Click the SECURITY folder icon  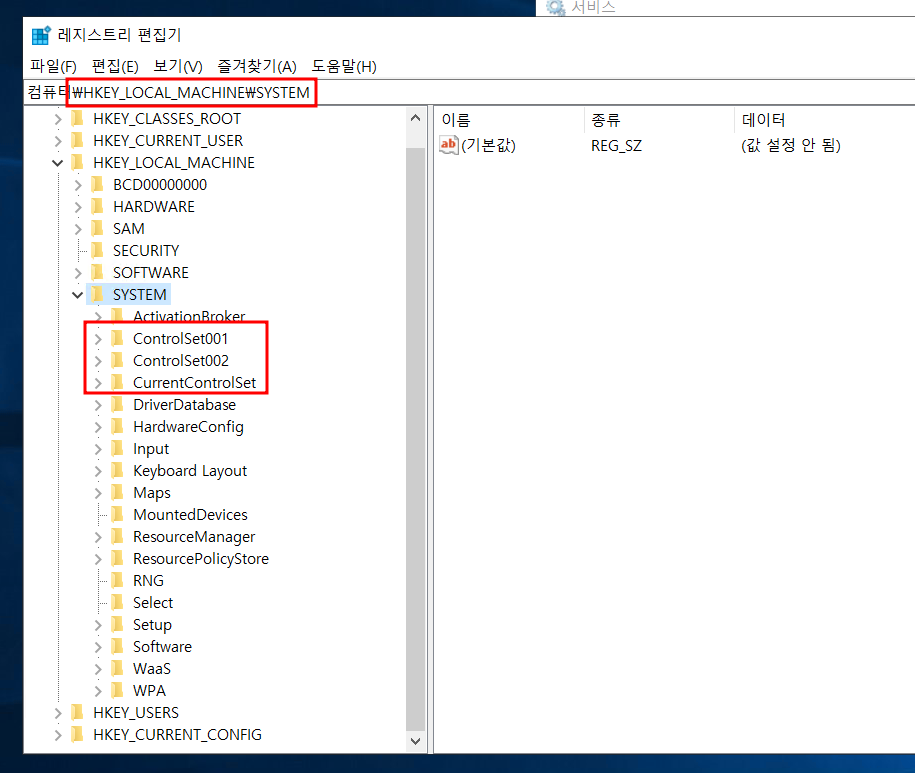click(x=97, y=250)
